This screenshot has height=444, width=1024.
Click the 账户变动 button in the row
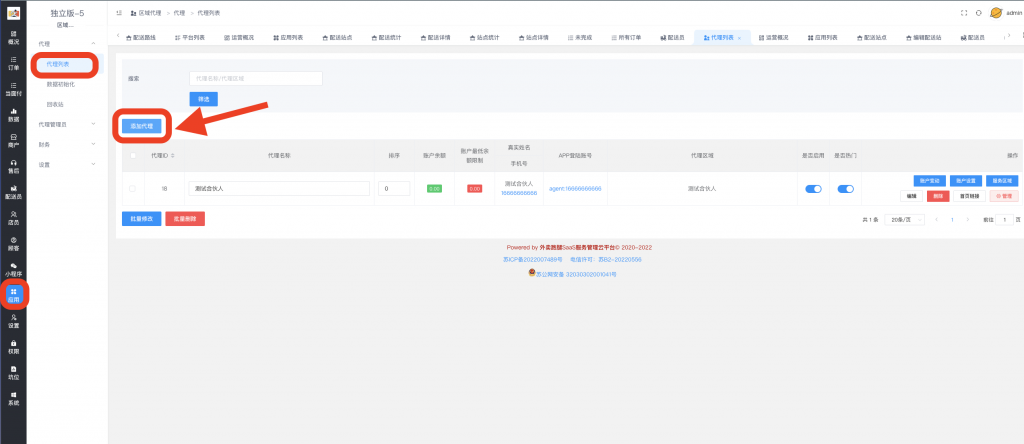point(929,181)
